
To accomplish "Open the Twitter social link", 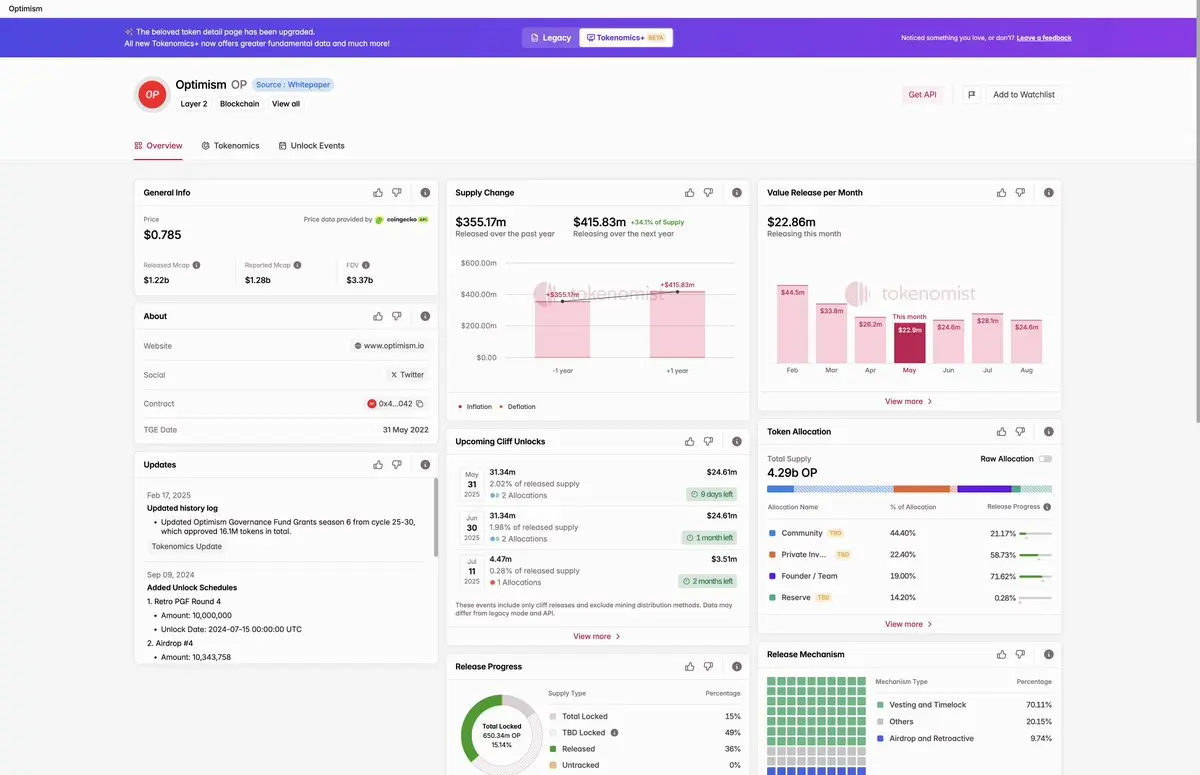I will [x=407, y=375].
